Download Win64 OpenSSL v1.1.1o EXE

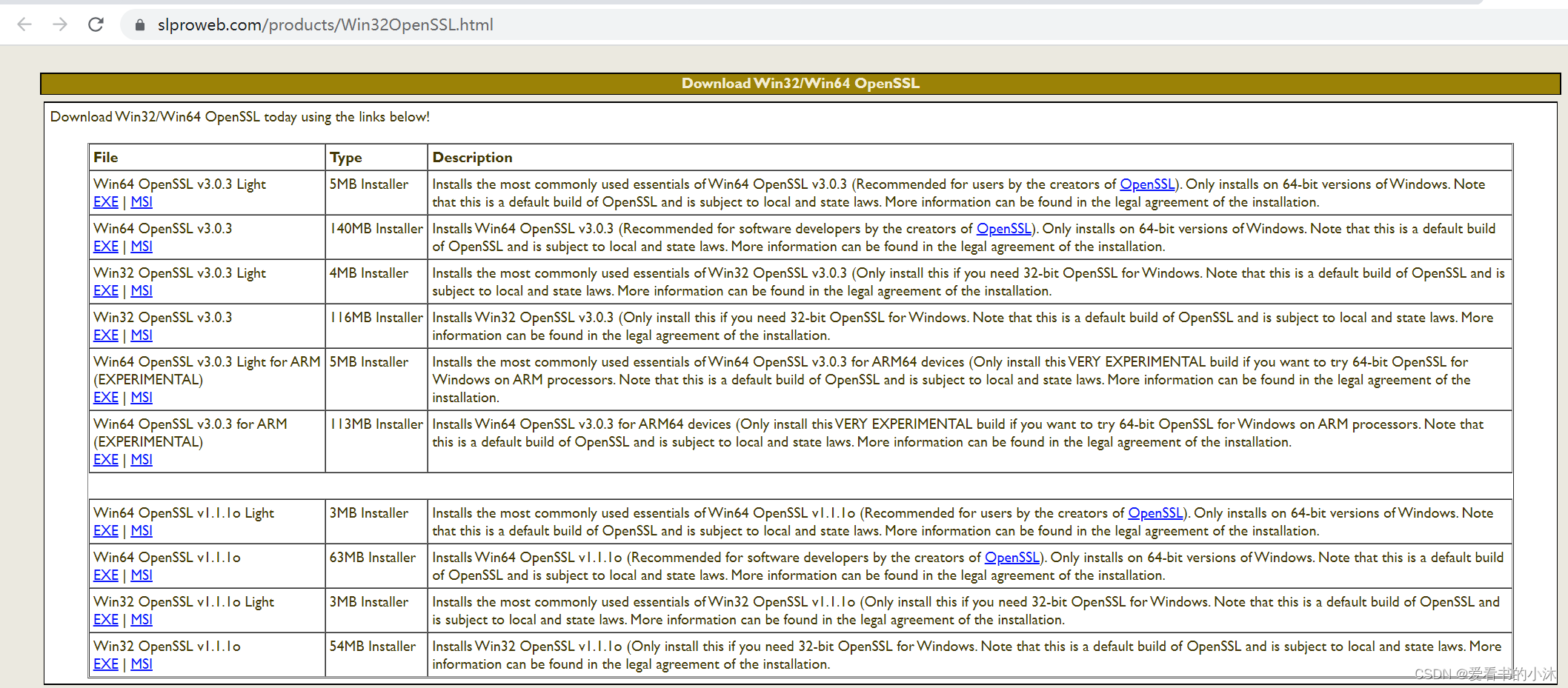pos(106,575)
